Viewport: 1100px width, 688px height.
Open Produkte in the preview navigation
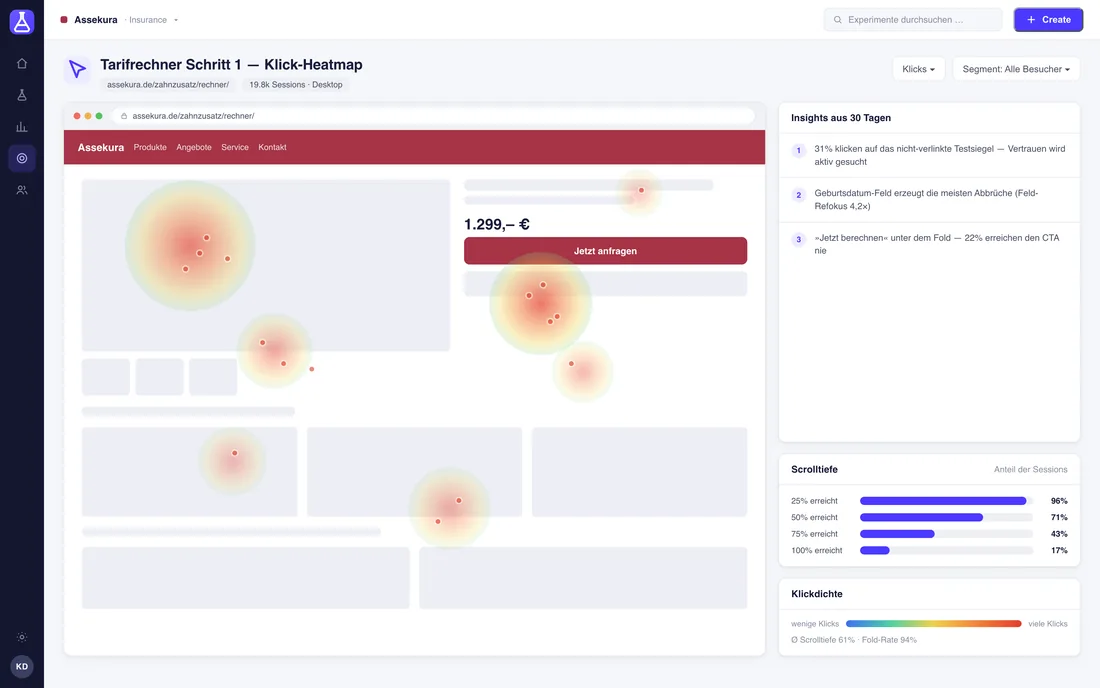pyautogui.click(x=150, y=147)
